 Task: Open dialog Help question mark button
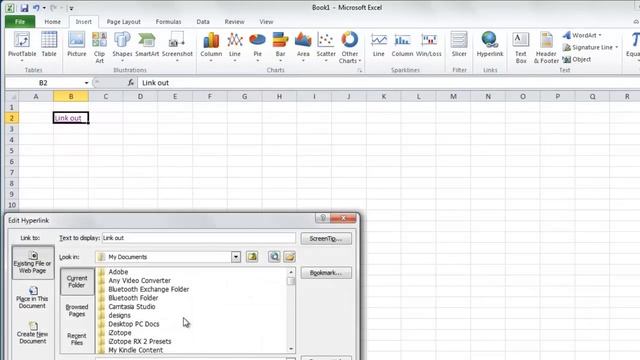323,218
